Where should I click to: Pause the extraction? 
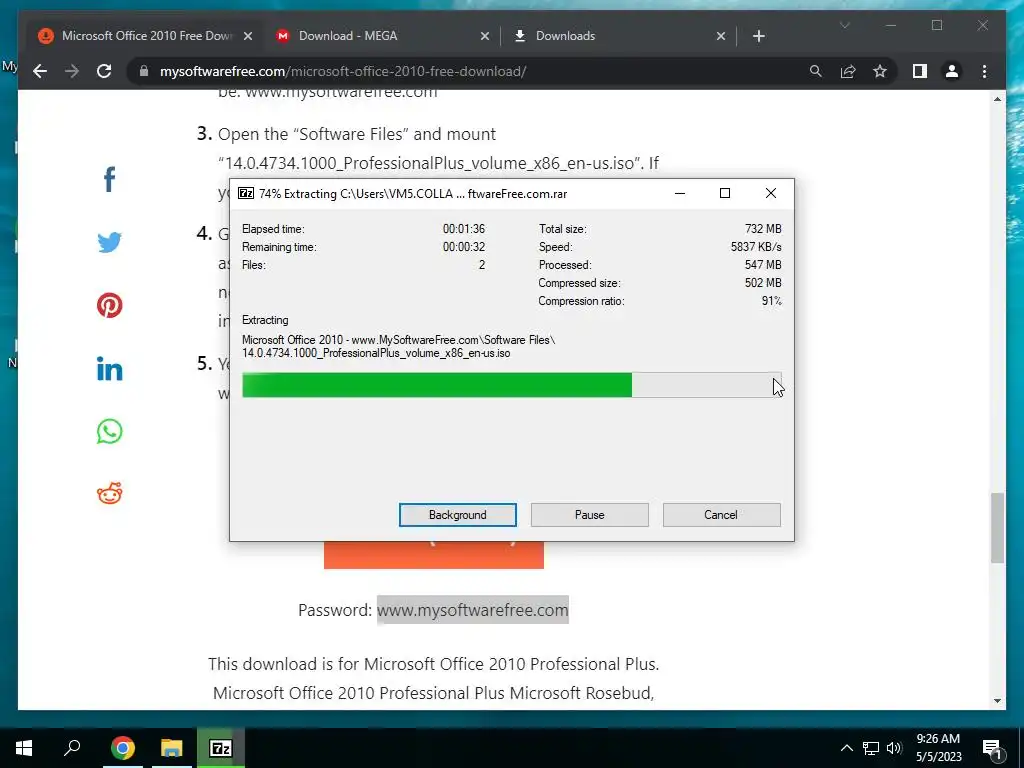click(590, 515)
